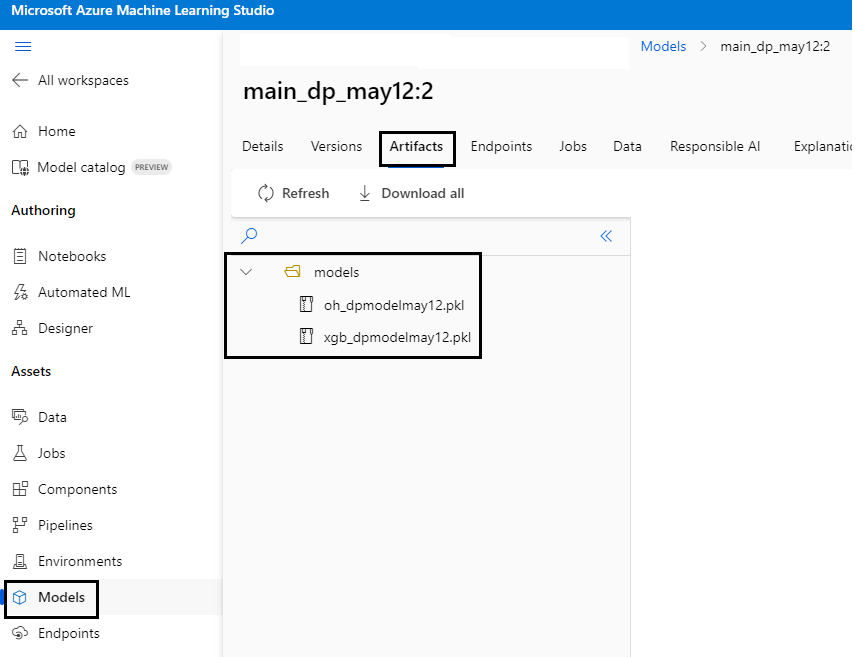
Task: Open Home in the sidebar
Action: pos(57,131)
